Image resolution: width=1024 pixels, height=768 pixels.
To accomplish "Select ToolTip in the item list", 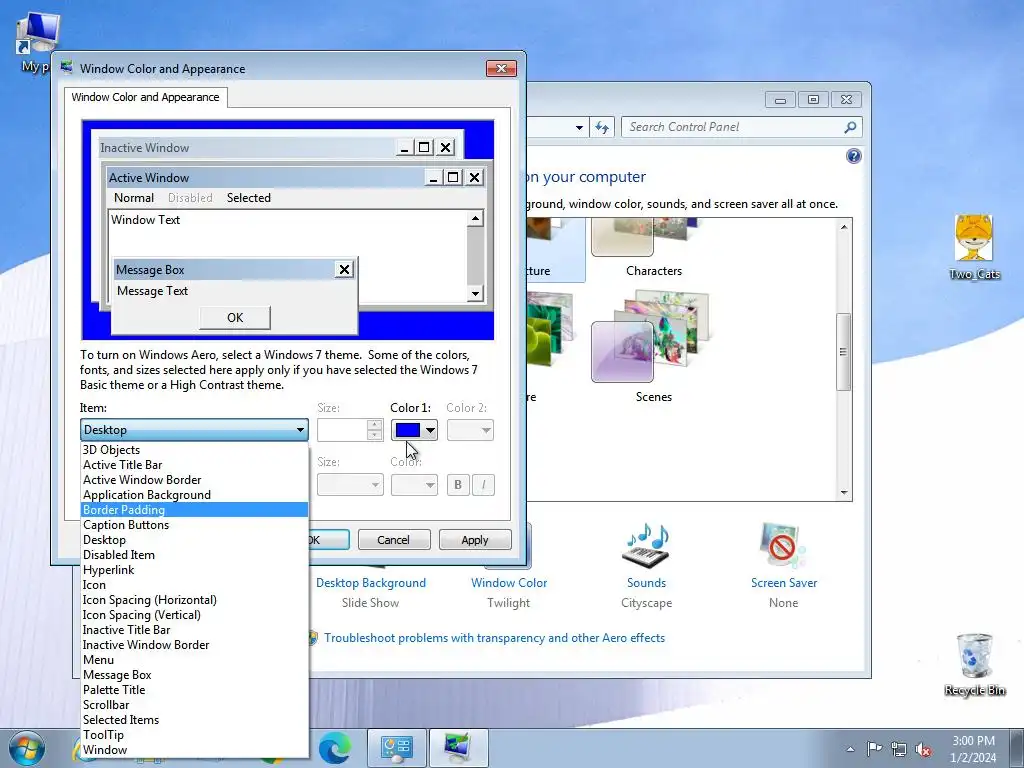I will click(x=194, y=735).
